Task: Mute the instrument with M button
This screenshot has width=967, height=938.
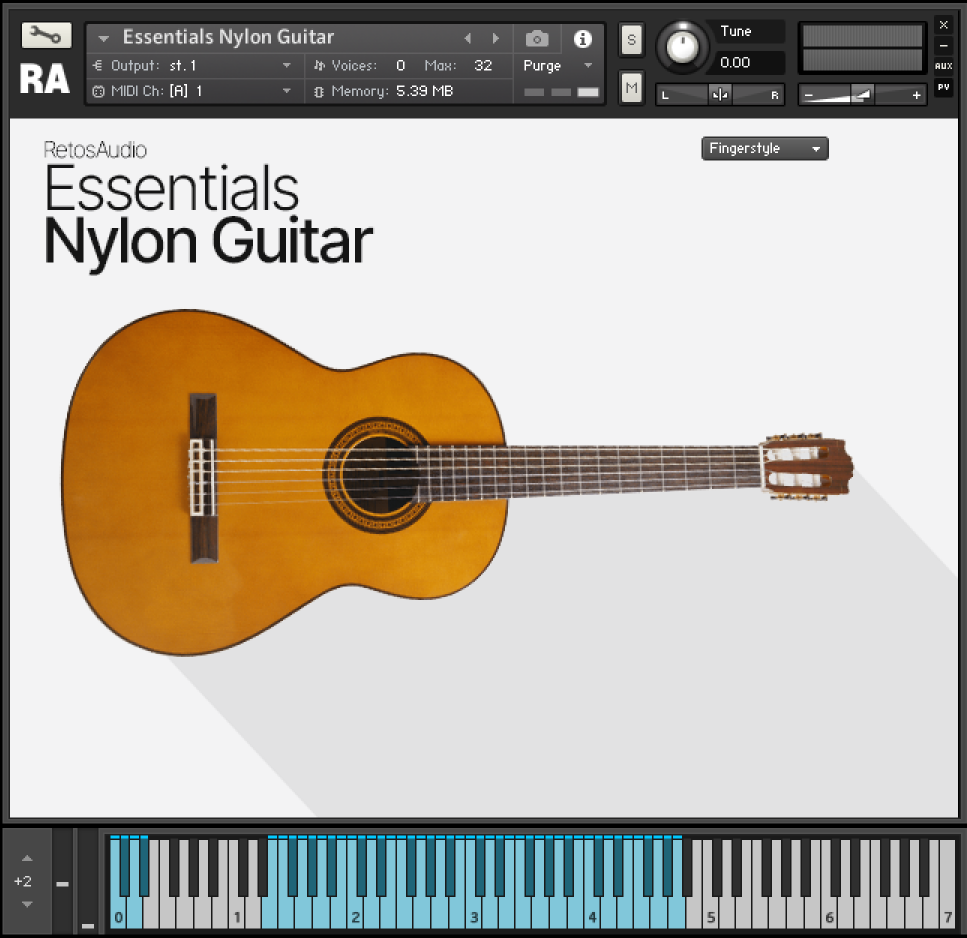Action: click(x=631, y=88)
